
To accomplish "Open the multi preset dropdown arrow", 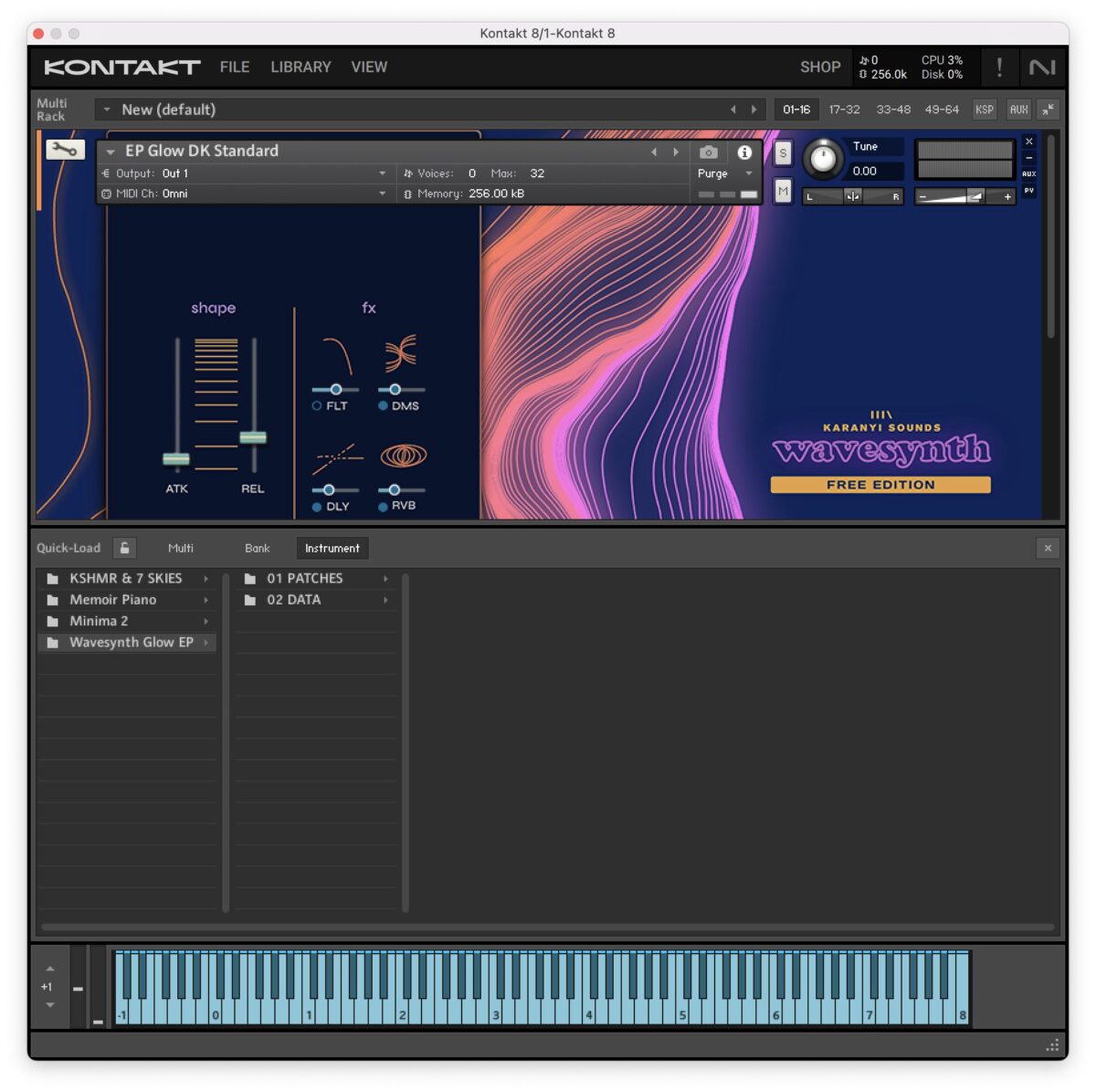I will coord(107,110).
